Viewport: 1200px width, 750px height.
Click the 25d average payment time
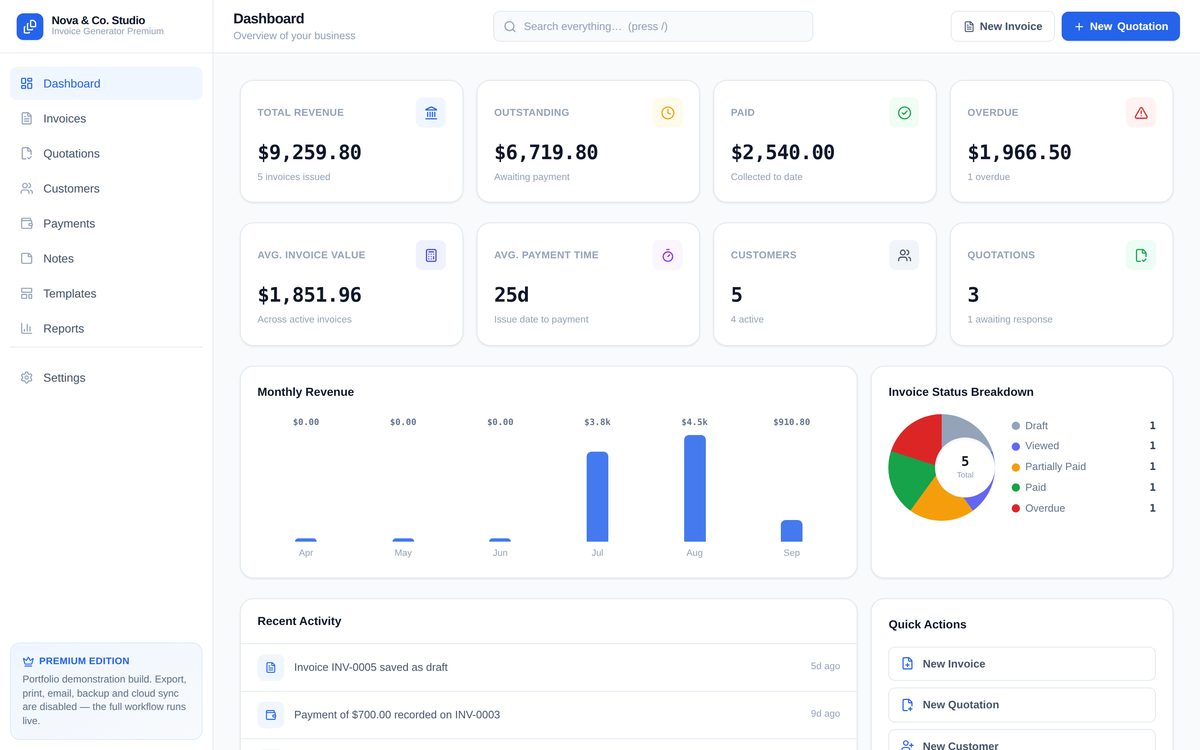point(511,295)
